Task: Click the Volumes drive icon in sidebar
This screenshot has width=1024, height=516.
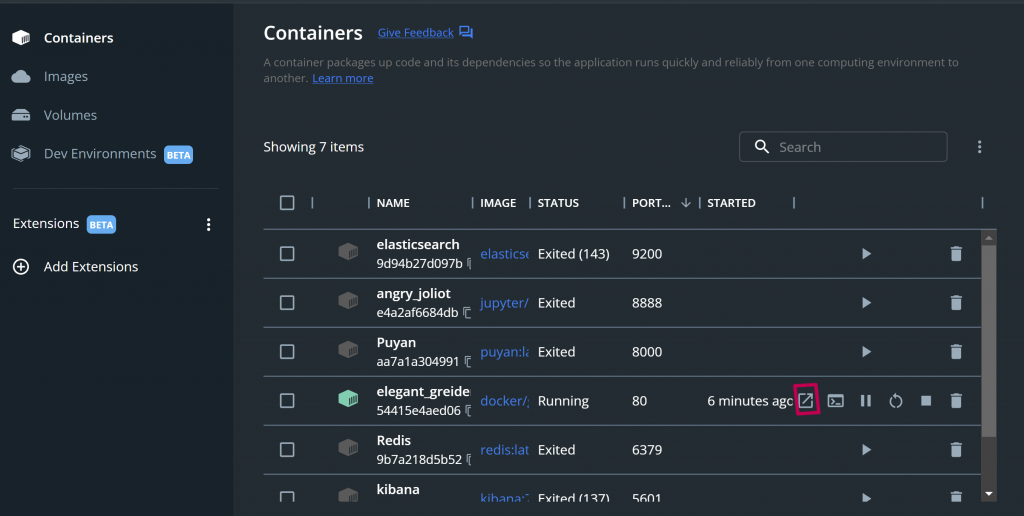Action: 21,116
